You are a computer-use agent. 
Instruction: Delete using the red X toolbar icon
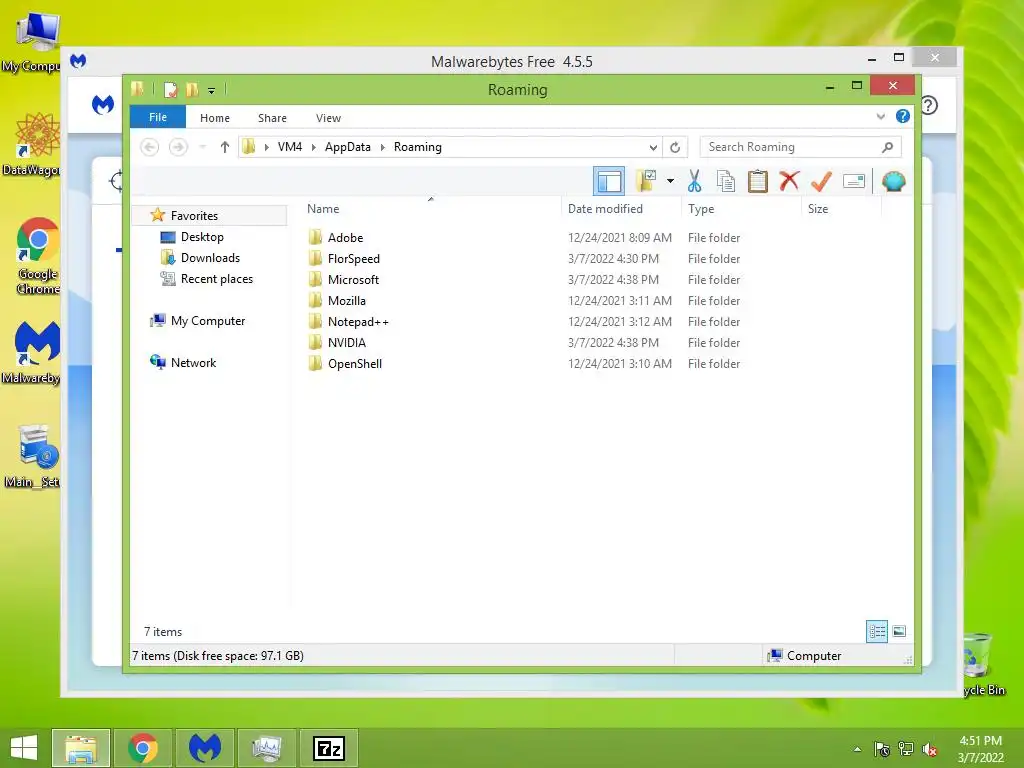[x=789, y=181]
